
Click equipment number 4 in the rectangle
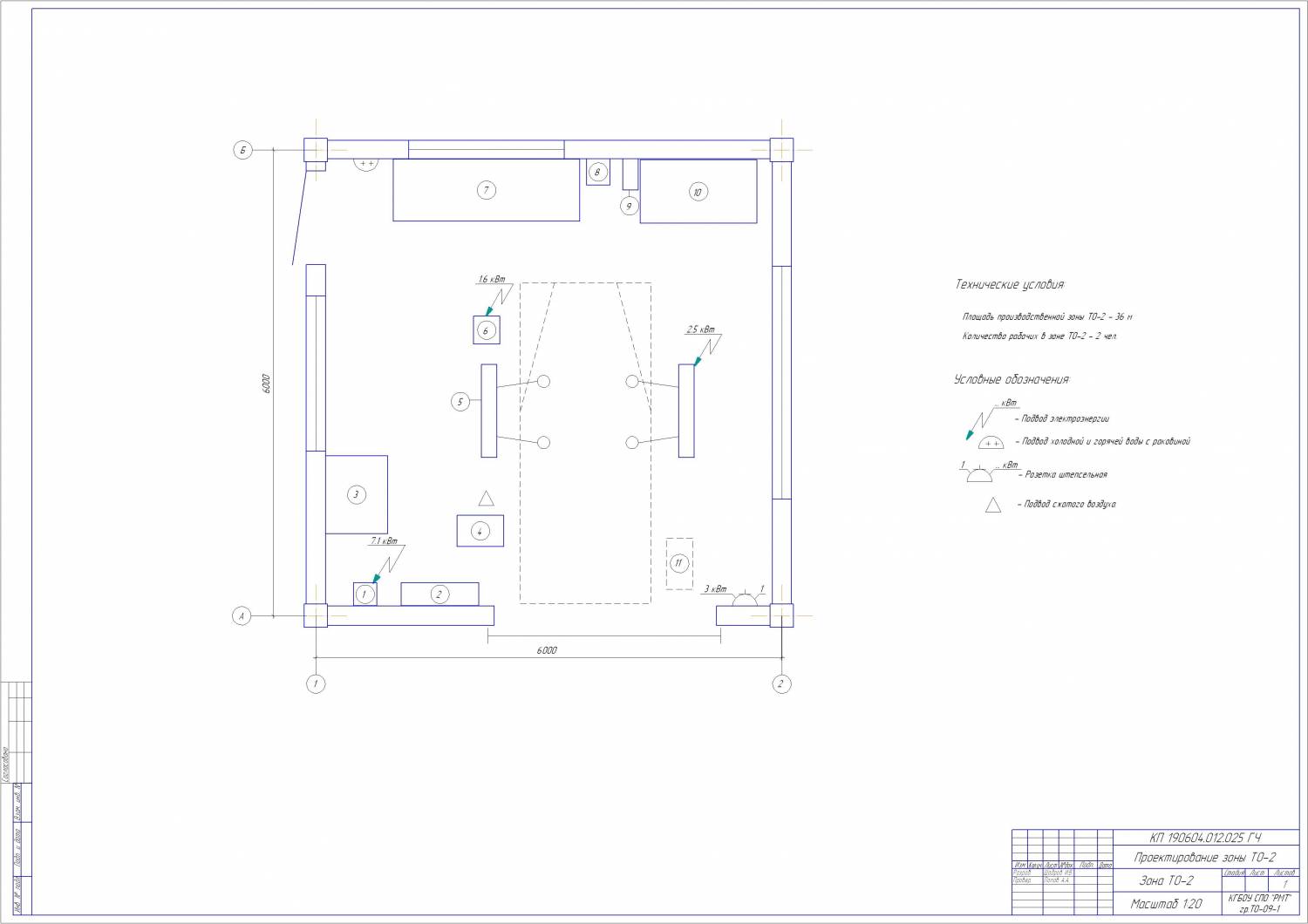tap(480, 531)
